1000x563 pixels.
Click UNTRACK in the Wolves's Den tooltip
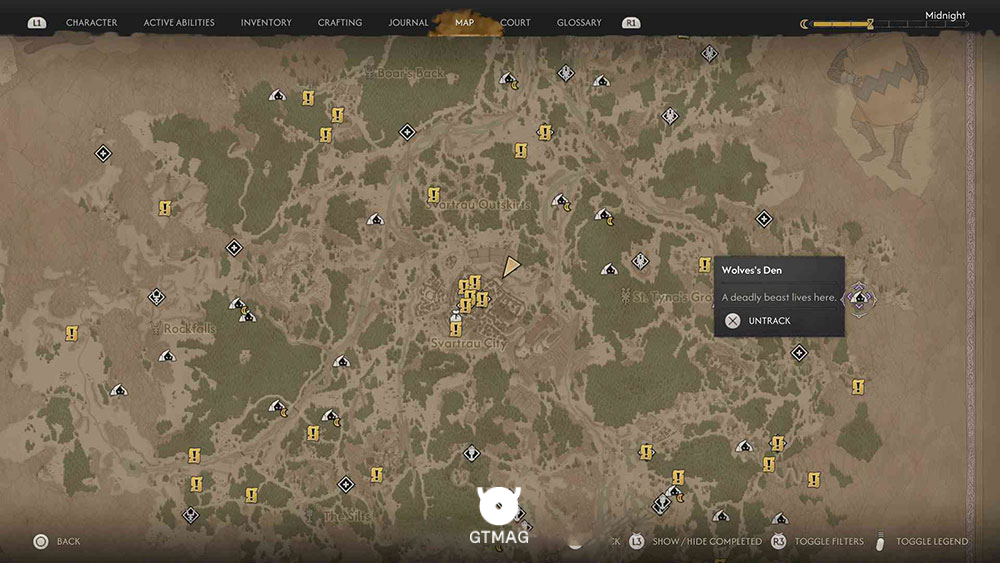tap(769, 321)
